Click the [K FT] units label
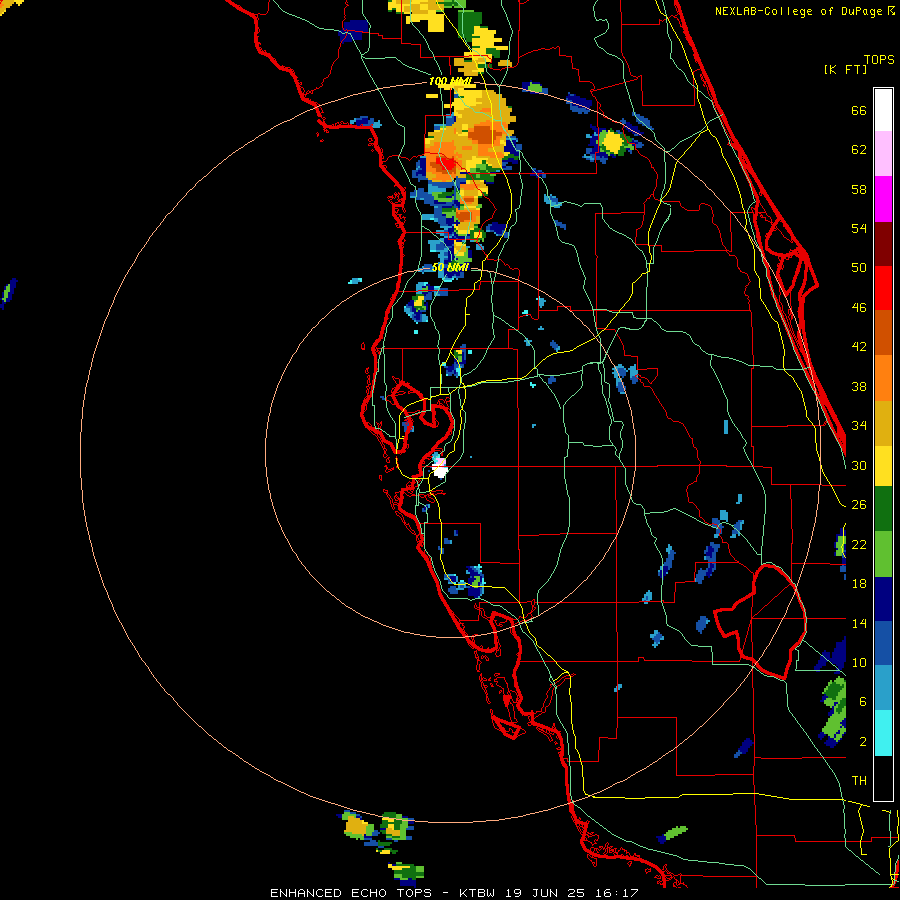 click(x=845, y=69)
